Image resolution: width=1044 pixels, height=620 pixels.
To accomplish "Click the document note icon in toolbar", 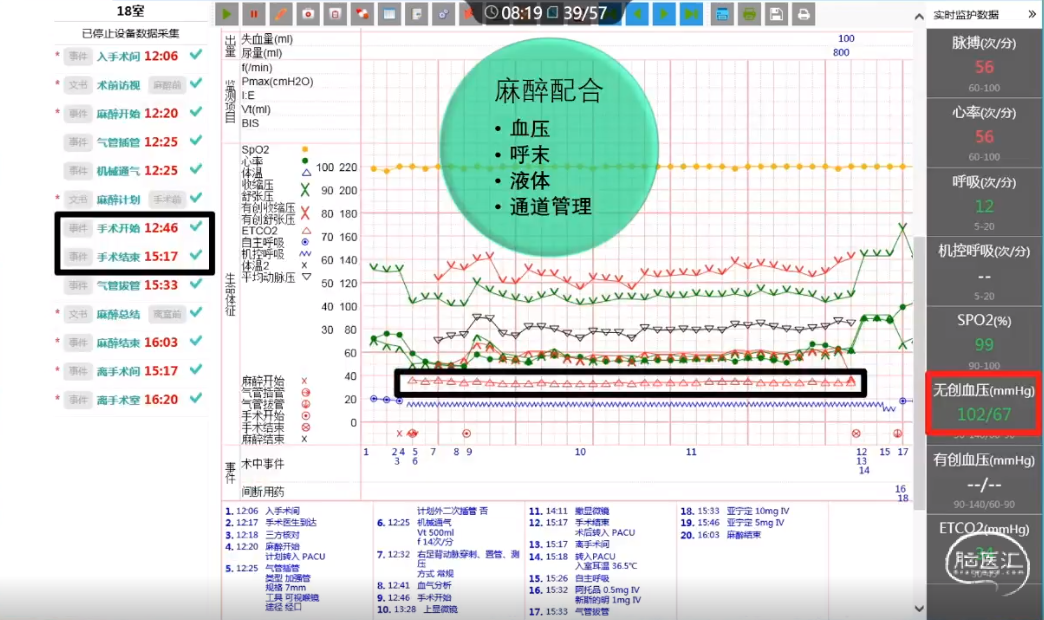I will pos(417,14).
